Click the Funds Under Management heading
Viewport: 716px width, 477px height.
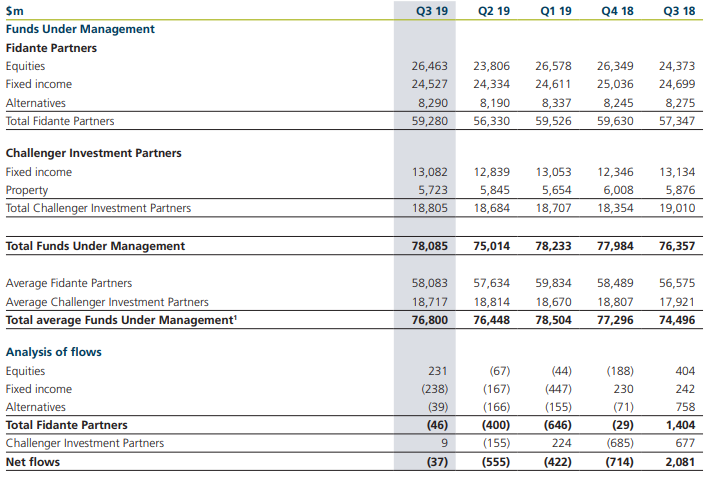(80, 29)
